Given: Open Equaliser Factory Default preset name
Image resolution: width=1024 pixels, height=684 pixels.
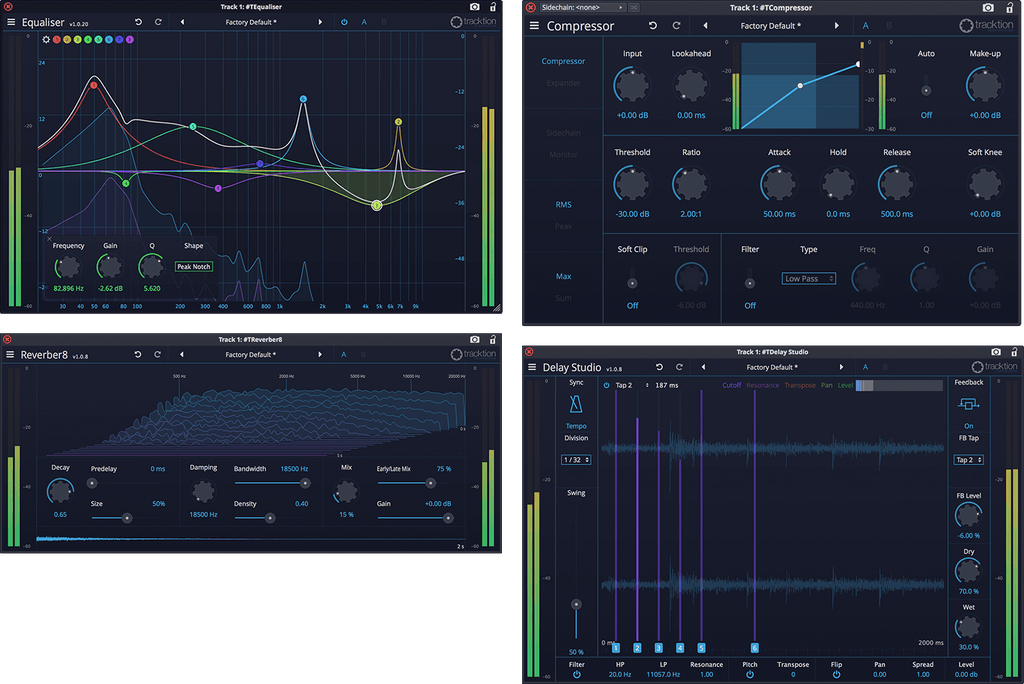Looking at the screenshot, I should pyautogui.click(x=251, y=22).
